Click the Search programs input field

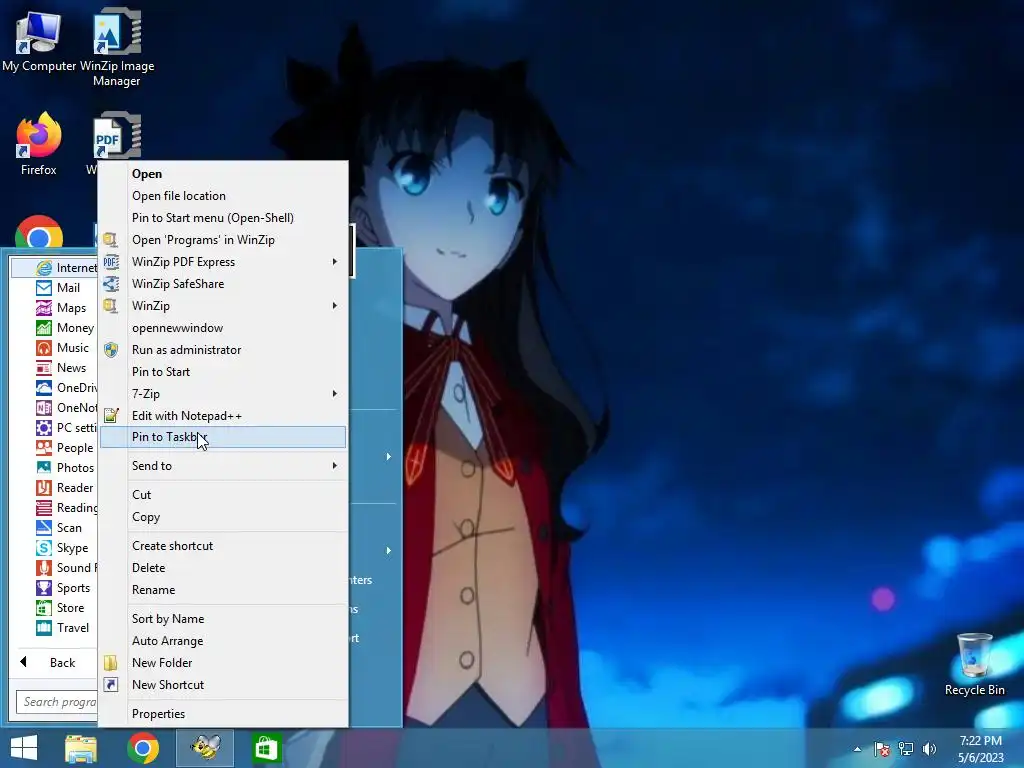tap(57, 702)
